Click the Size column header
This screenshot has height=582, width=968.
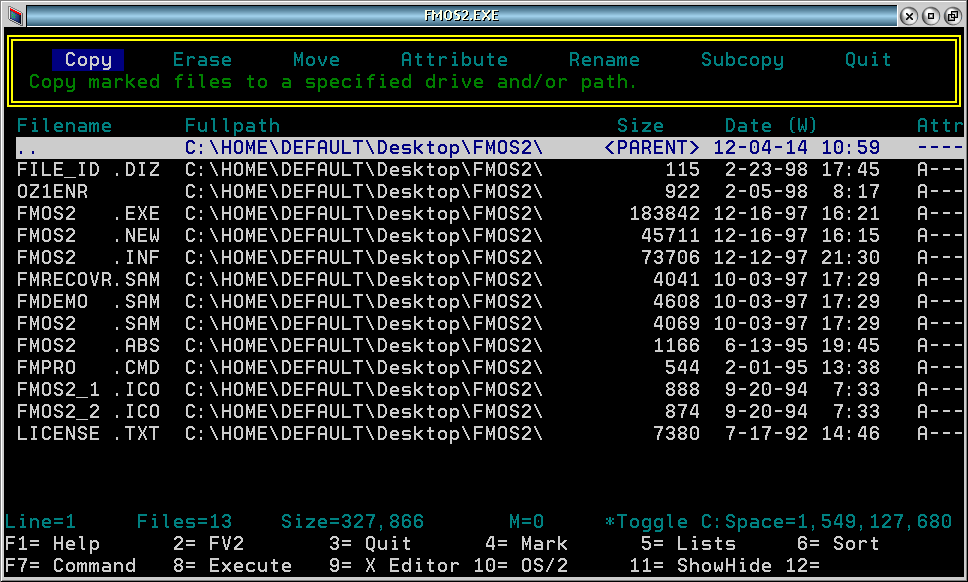click(640, 126)
